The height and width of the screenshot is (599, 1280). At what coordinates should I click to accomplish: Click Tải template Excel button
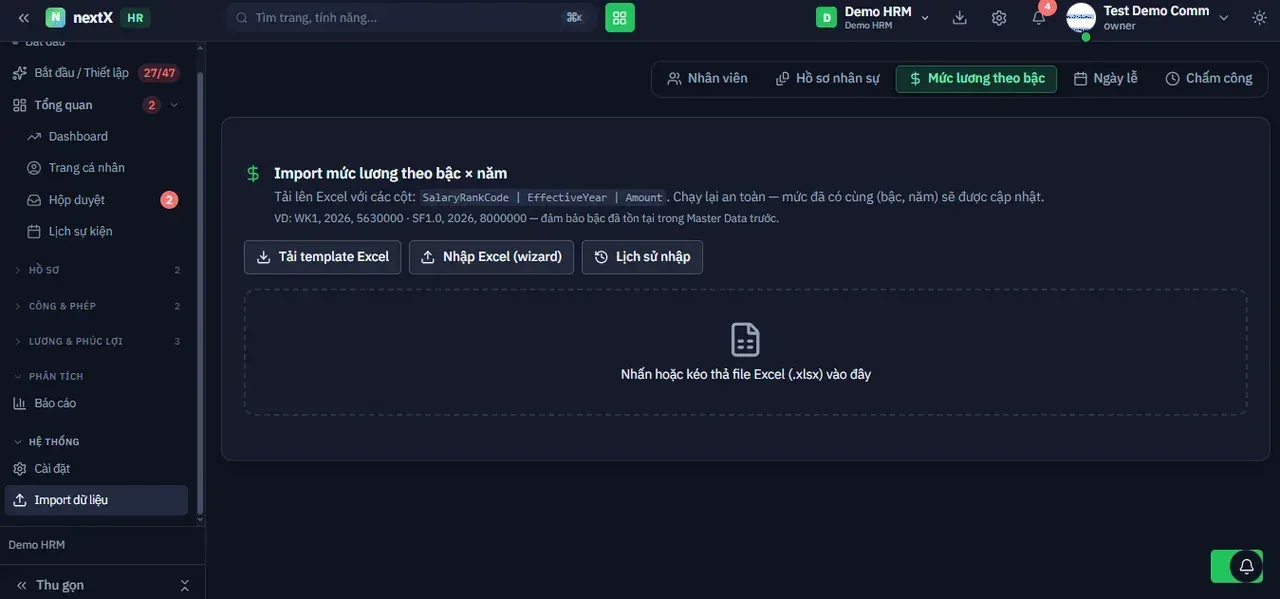[x=323, y=257]
